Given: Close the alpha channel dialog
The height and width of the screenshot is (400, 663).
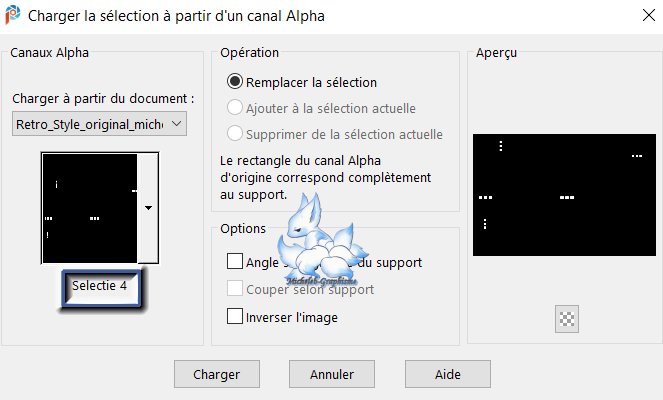Looking at the screenshot, I should (x=639, y=17).
